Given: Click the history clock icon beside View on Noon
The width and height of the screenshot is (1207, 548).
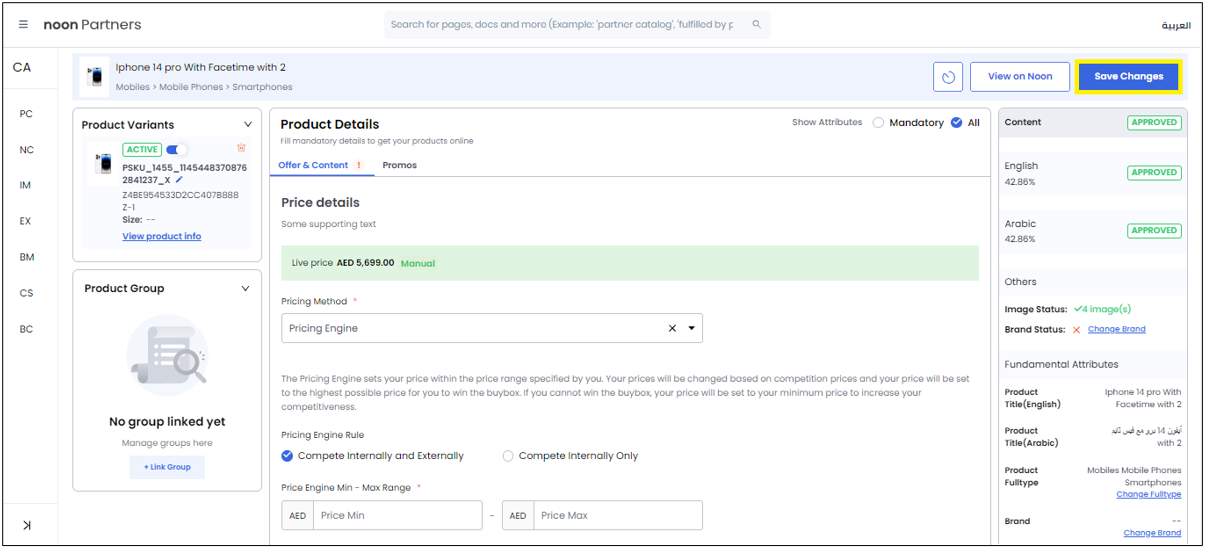Looking at the screenshot, I should (x=948, y=77).
